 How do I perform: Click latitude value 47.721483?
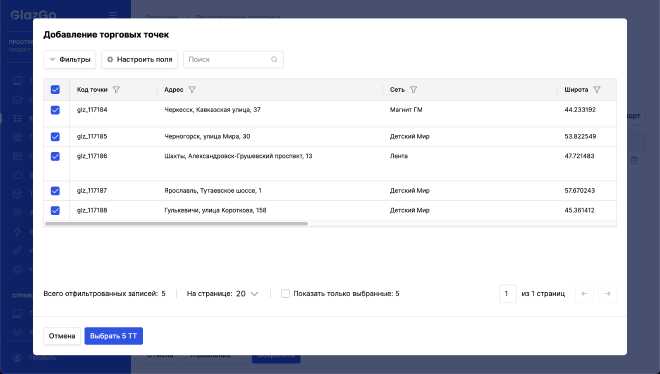coord(579,156)
